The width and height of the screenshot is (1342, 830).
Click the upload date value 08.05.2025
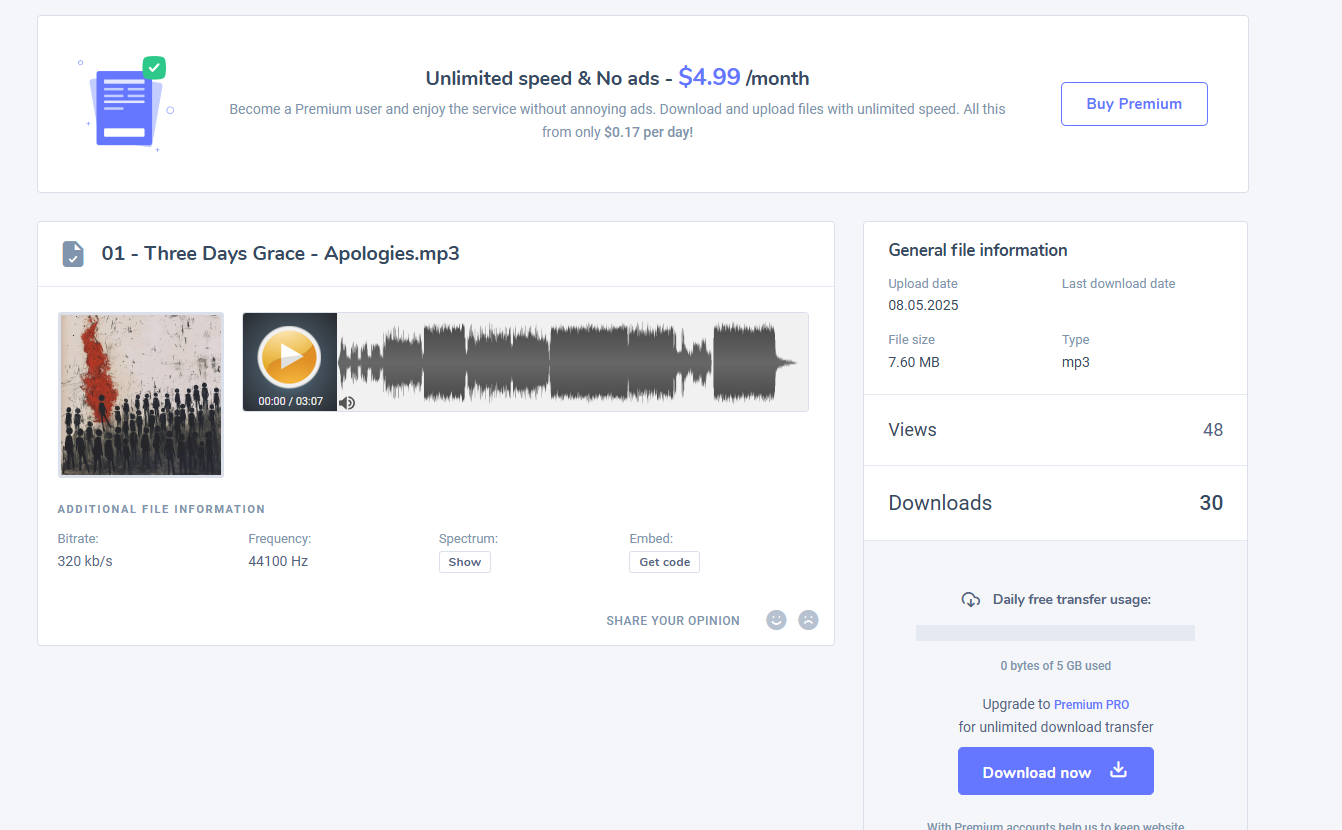tap(923, 305)
